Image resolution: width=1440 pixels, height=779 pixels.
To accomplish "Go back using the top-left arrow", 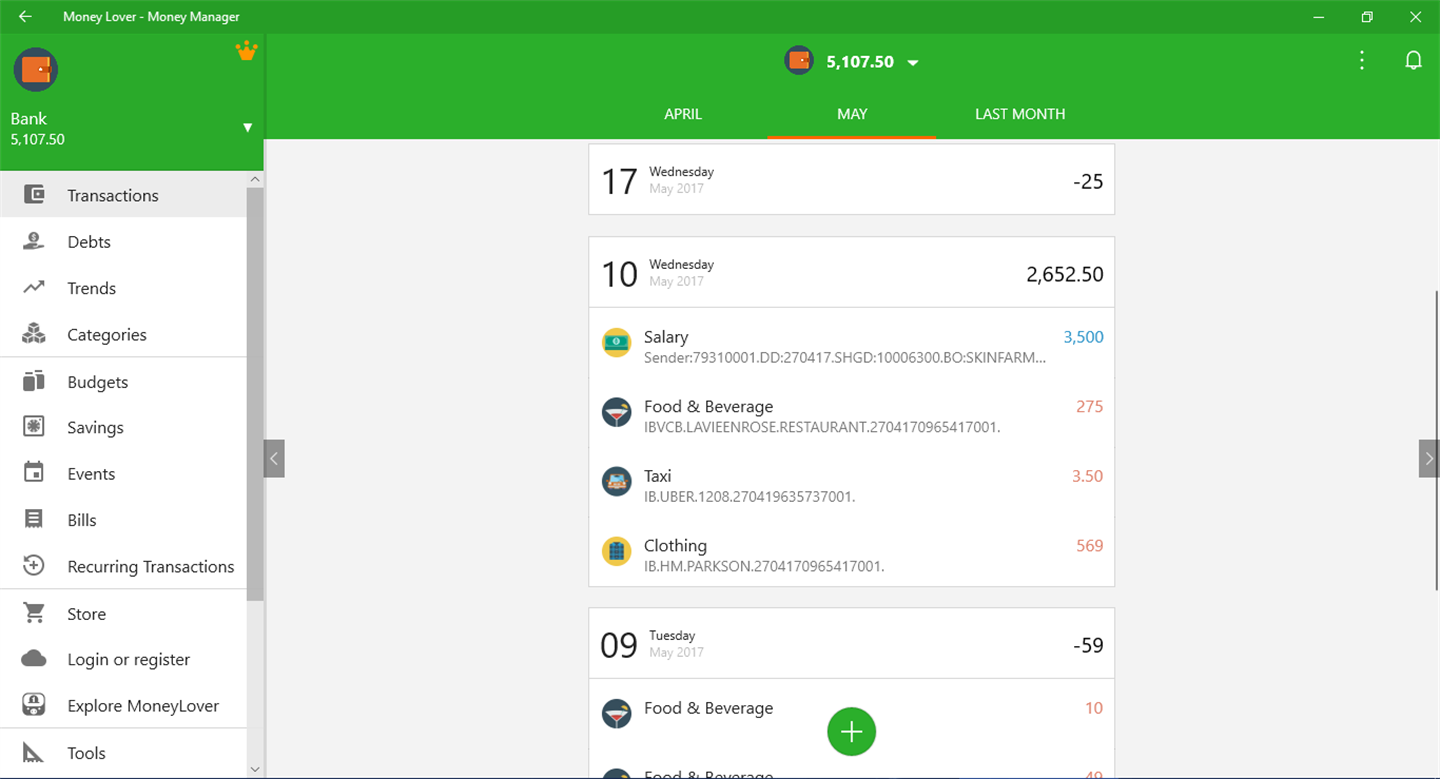I will (25, 17).
